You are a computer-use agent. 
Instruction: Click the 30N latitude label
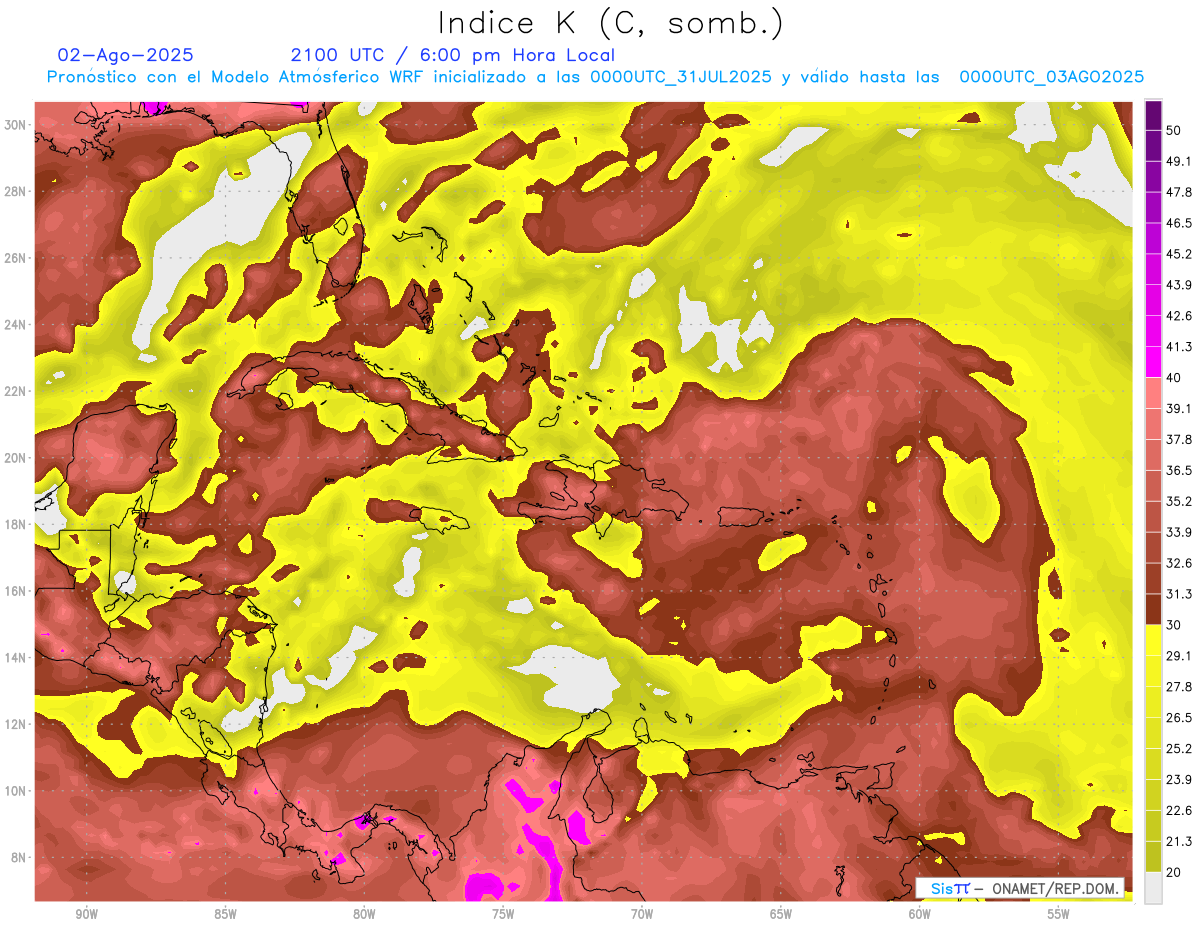tap(17, 124)
